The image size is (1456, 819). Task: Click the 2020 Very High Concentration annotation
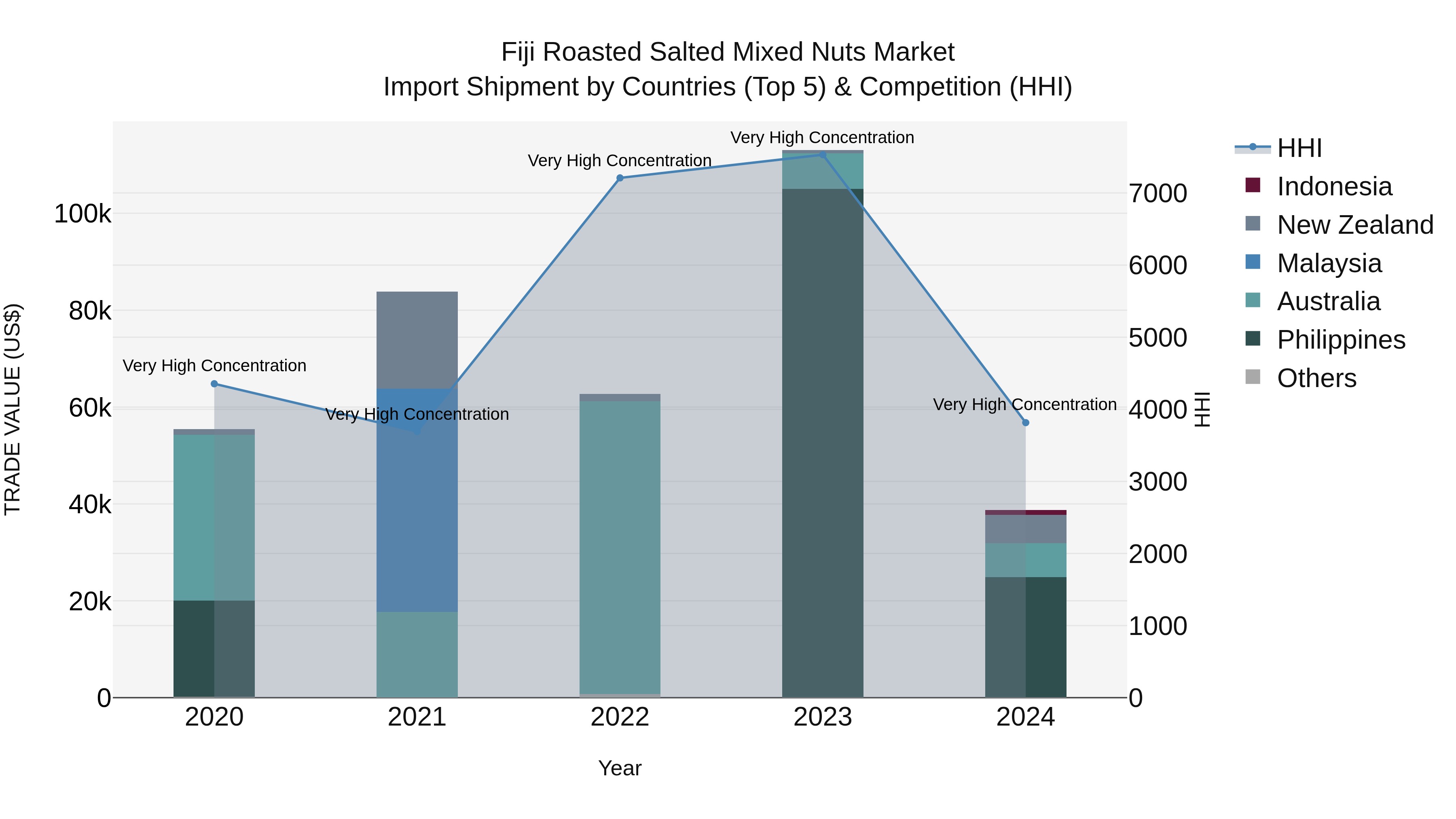coord(214,366)
